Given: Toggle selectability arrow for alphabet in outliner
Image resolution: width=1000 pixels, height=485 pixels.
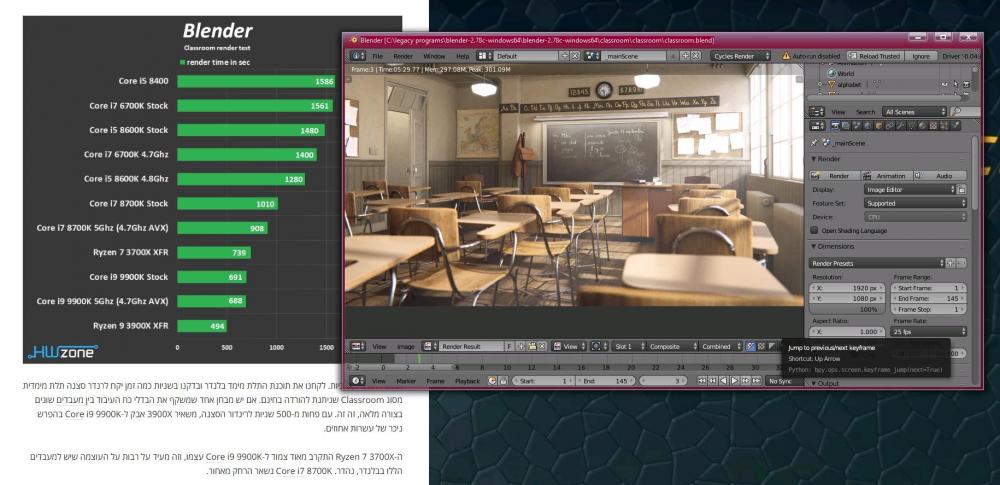Looking at the screenshot, I should 955,84.
